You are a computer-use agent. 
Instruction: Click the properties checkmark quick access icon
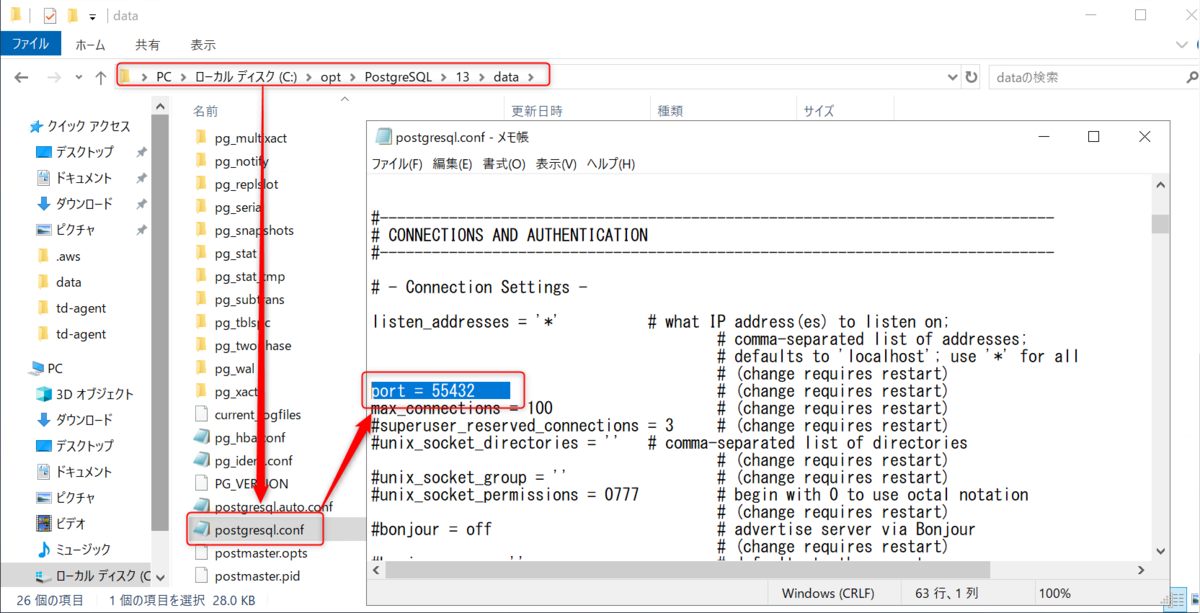pyautogui.click(x=50, y=15)
